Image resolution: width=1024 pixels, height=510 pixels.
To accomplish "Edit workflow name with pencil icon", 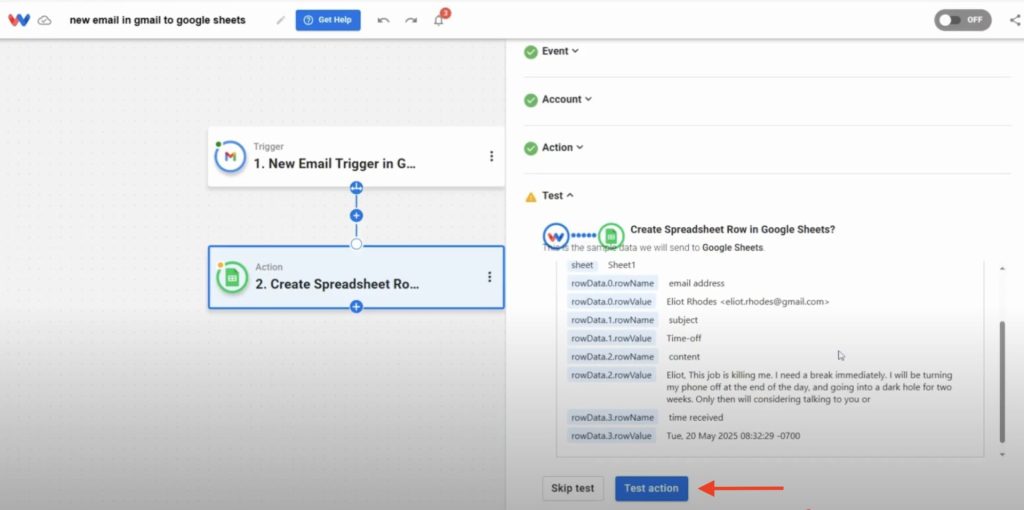I will [281, 20].
